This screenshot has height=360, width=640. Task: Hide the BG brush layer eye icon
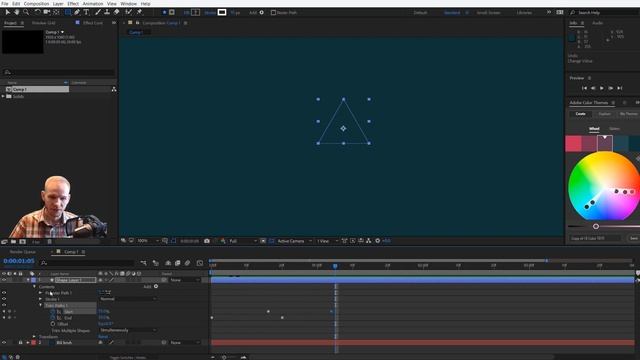click(x=4, y=342)
